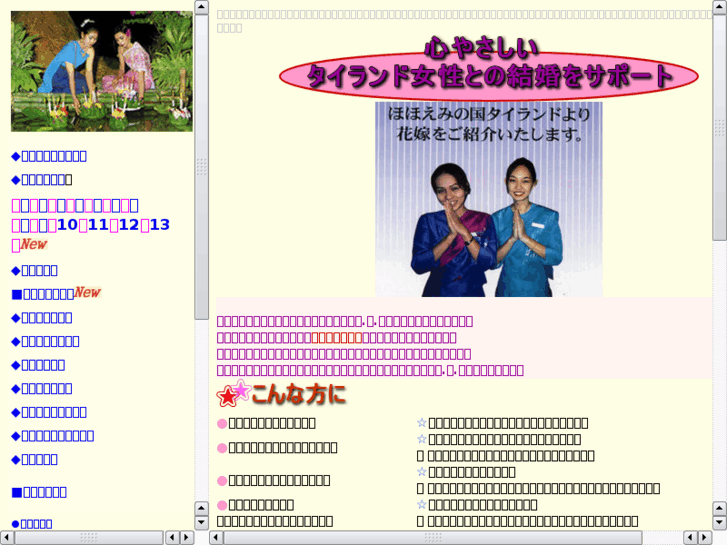Click the red star こんな方に heading graphic

[281, 394]
